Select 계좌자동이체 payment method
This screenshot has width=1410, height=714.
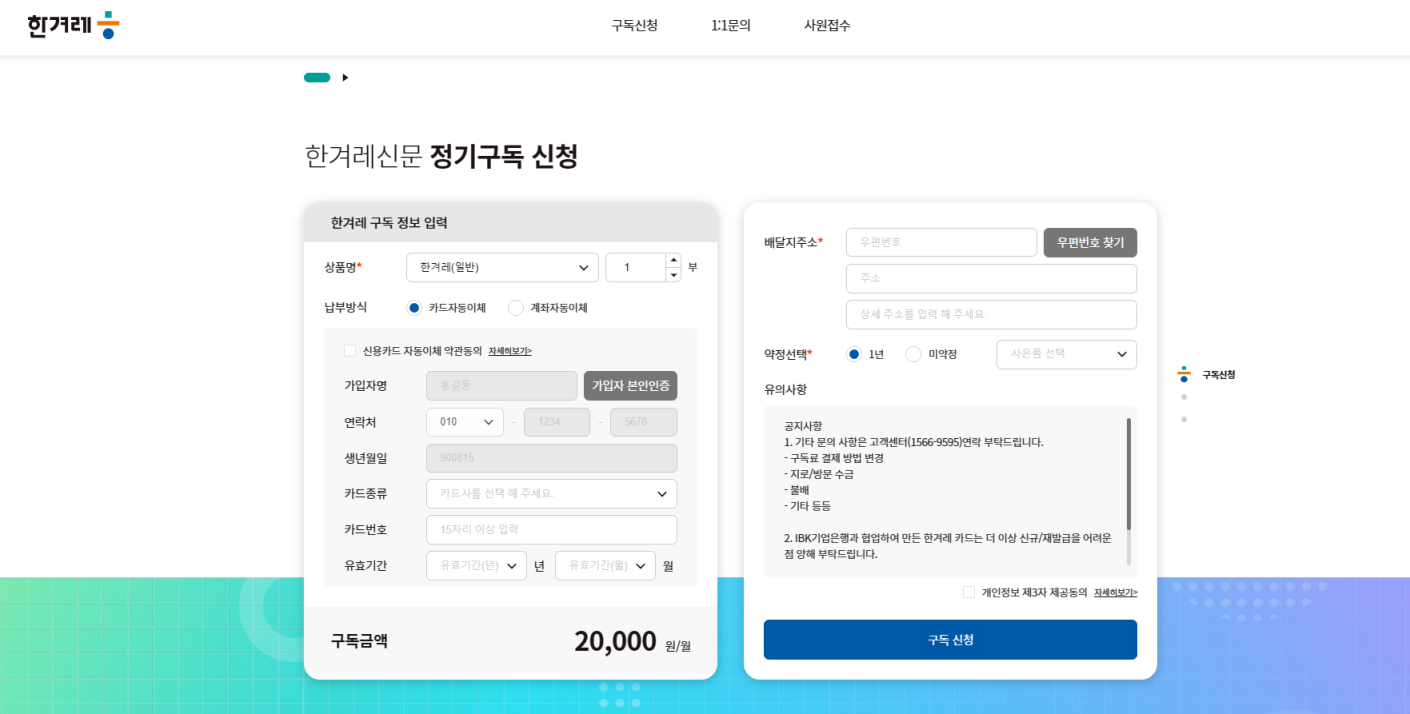pos(516,308)
